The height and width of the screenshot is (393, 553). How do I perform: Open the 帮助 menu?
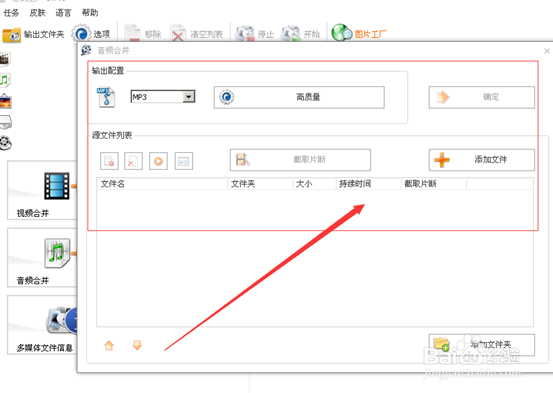[90, 13]
